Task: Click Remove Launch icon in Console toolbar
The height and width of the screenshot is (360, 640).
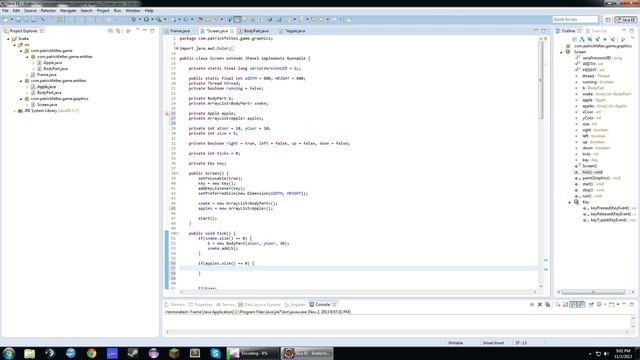Action: coord(540,304)
